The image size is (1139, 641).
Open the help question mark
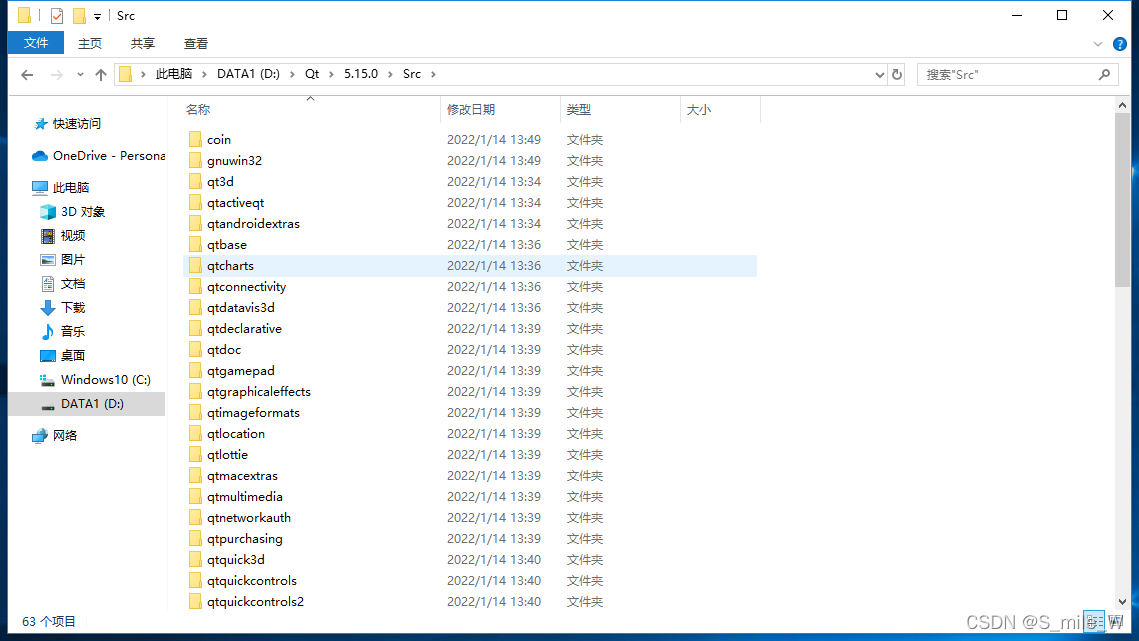click(1120, 44)
